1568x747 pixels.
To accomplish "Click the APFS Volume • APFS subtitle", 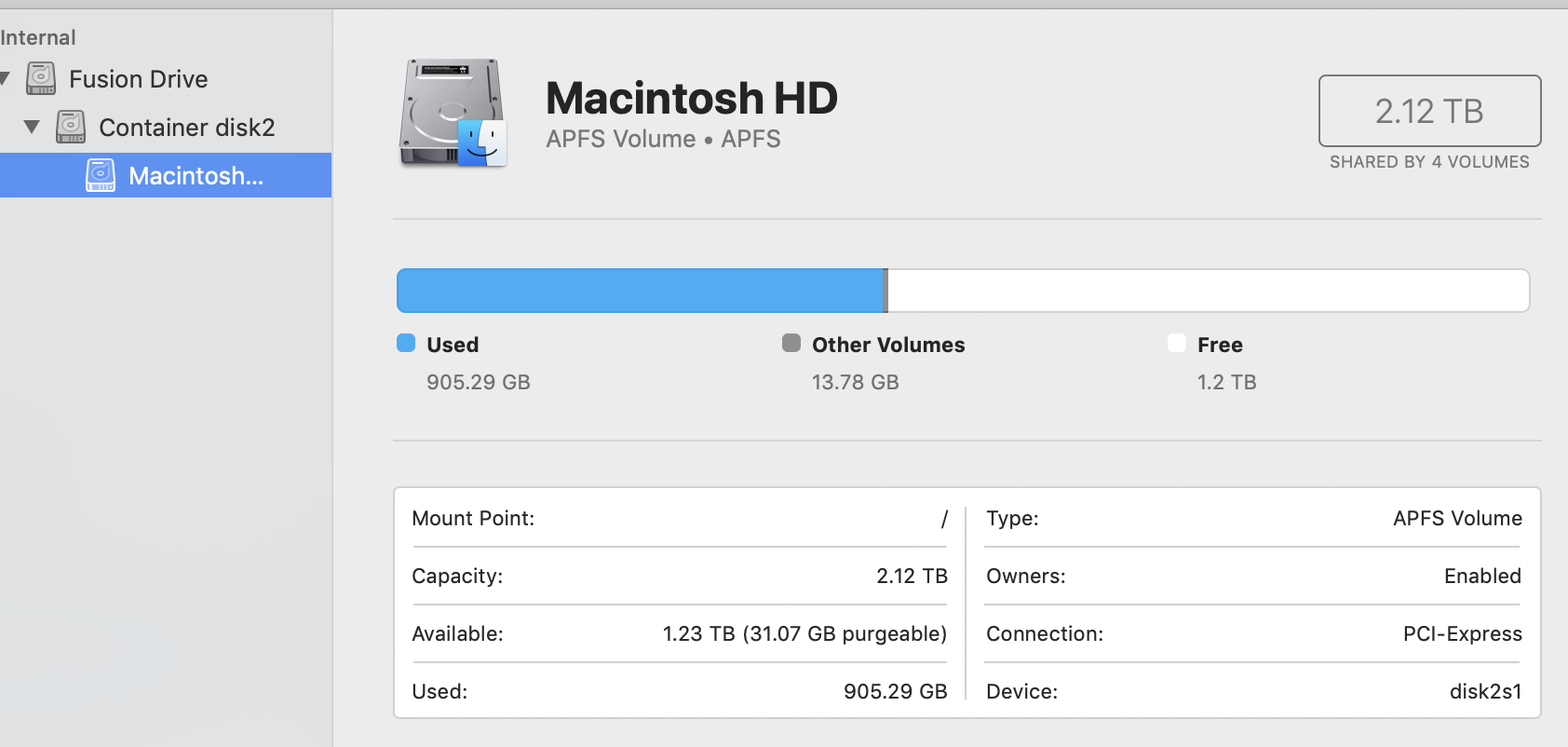I will (663, 139).
